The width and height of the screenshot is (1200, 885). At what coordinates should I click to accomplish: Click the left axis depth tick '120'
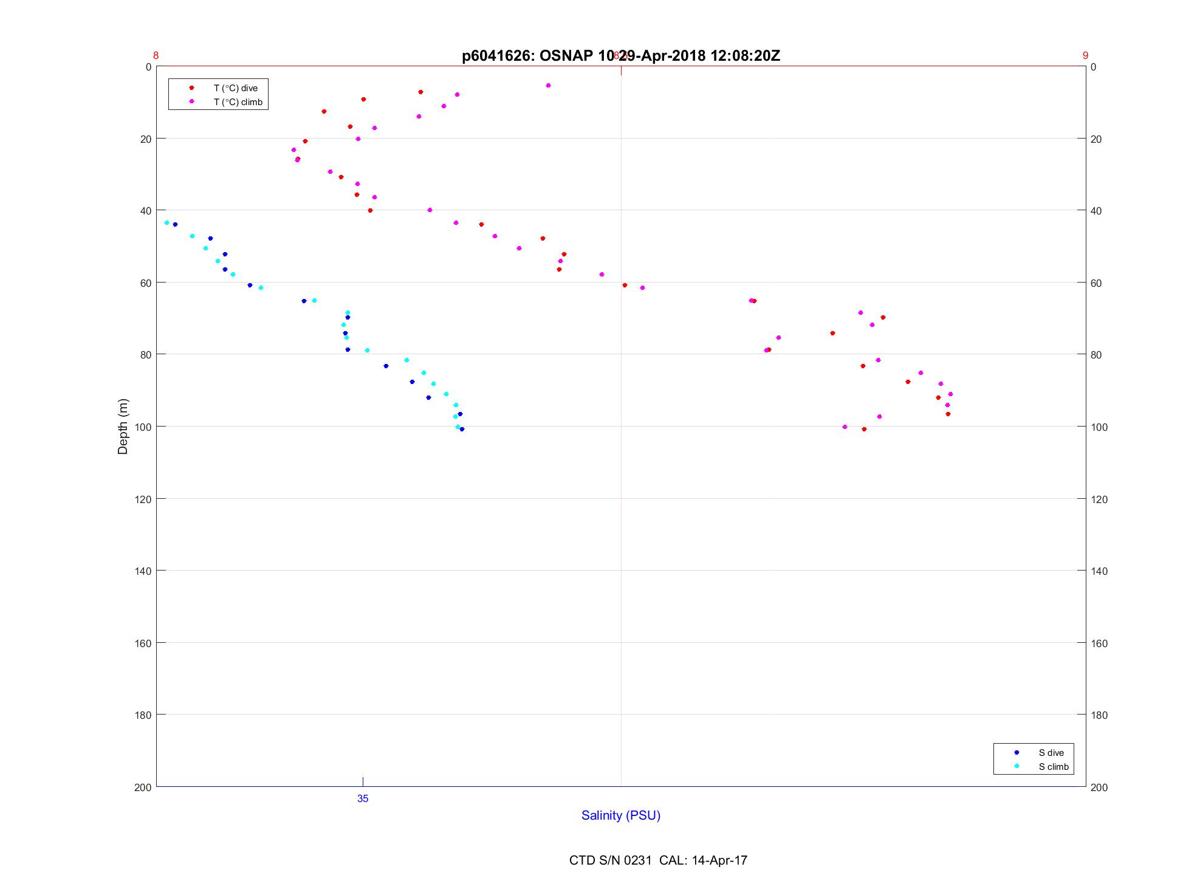[x=142, y=499]
